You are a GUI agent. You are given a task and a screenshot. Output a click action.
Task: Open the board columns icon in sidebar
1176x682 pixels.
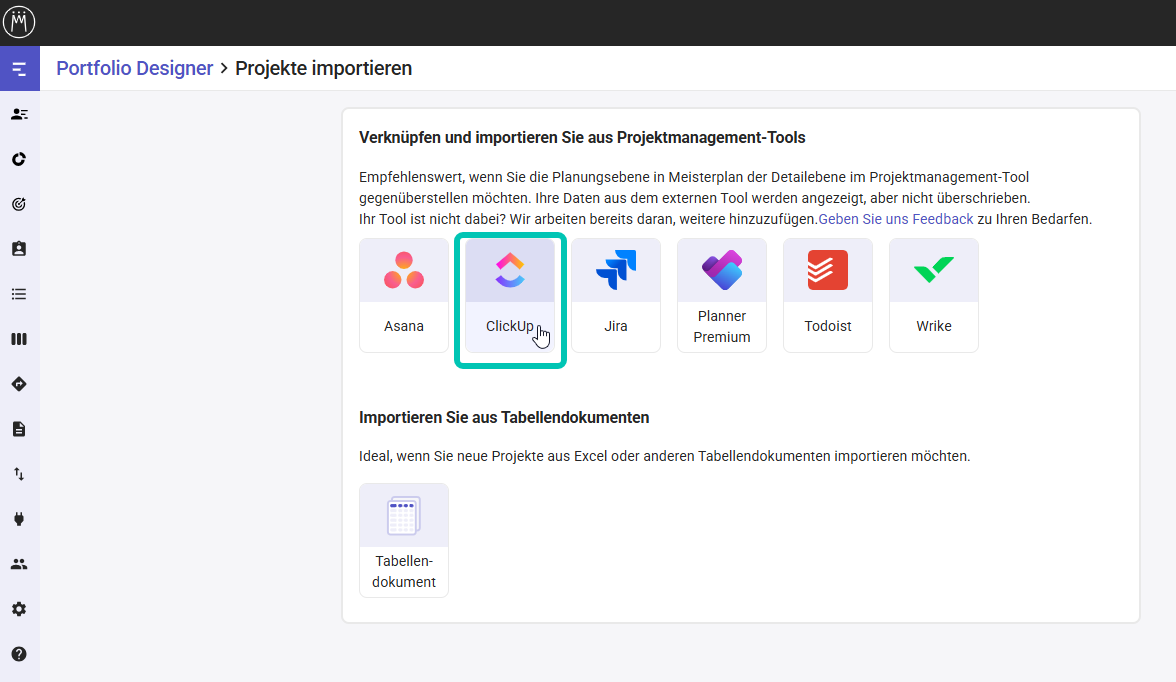pyautogui.click(x=20, y=339)
